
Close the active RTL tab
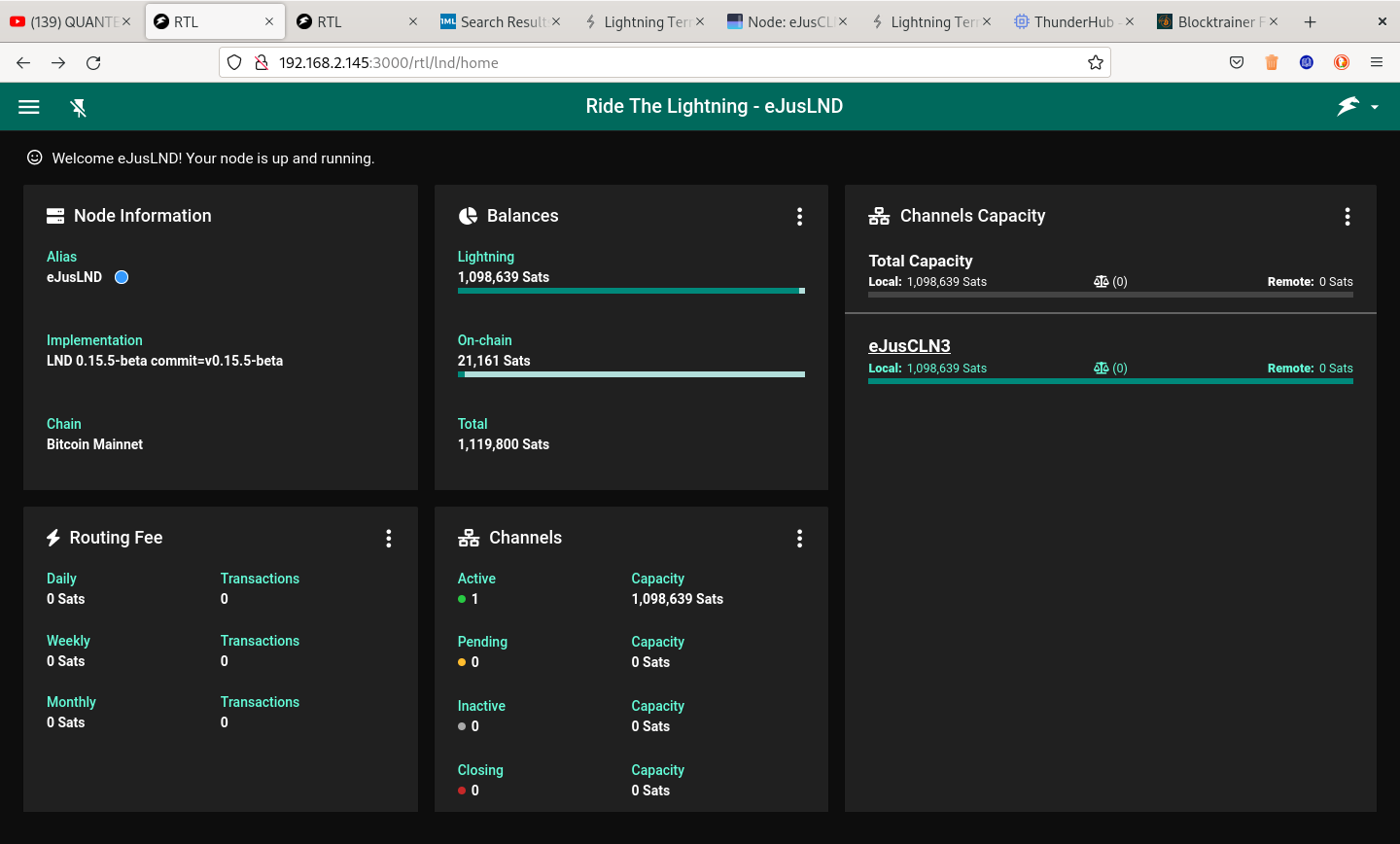click(269, 21)
